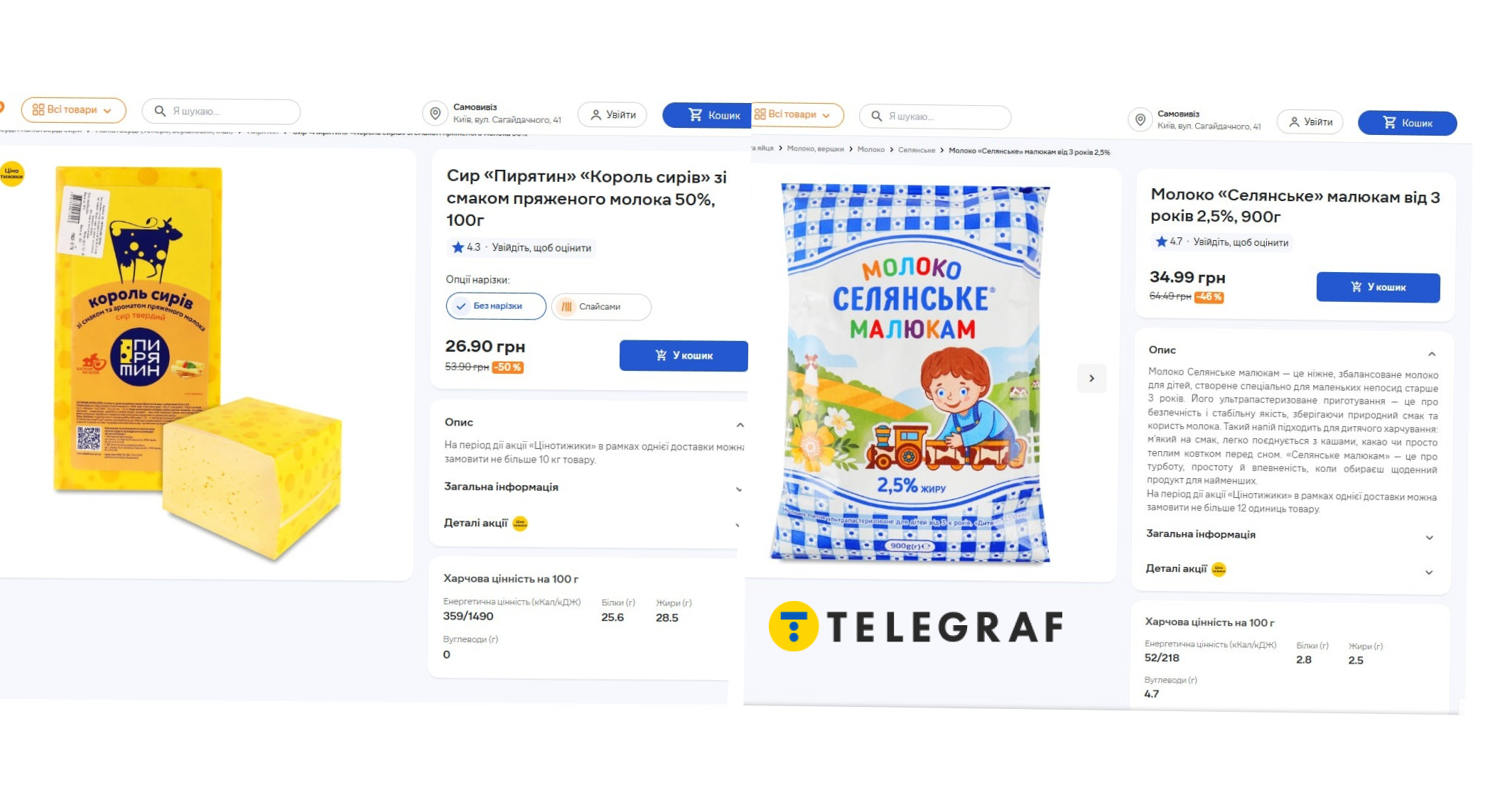Click the Я шукаю search field on right
The width and height of the screenshot is (1495, 812).
[x=935, y=117]
